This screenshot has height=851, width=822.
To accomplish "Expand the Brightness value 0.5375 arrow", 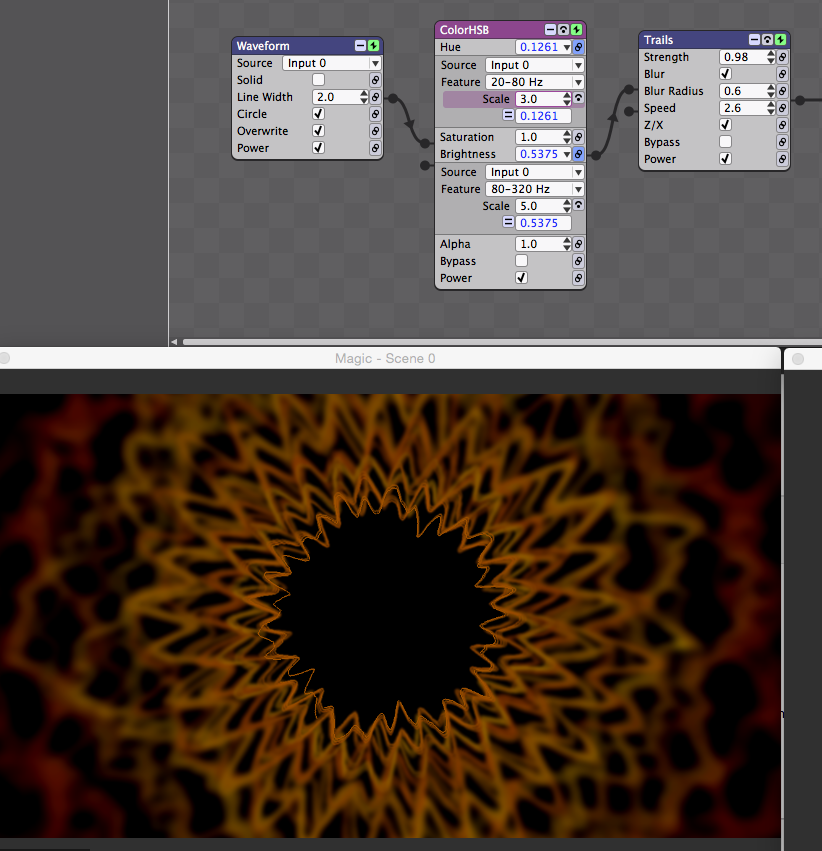I will click(x=567, y=155).
